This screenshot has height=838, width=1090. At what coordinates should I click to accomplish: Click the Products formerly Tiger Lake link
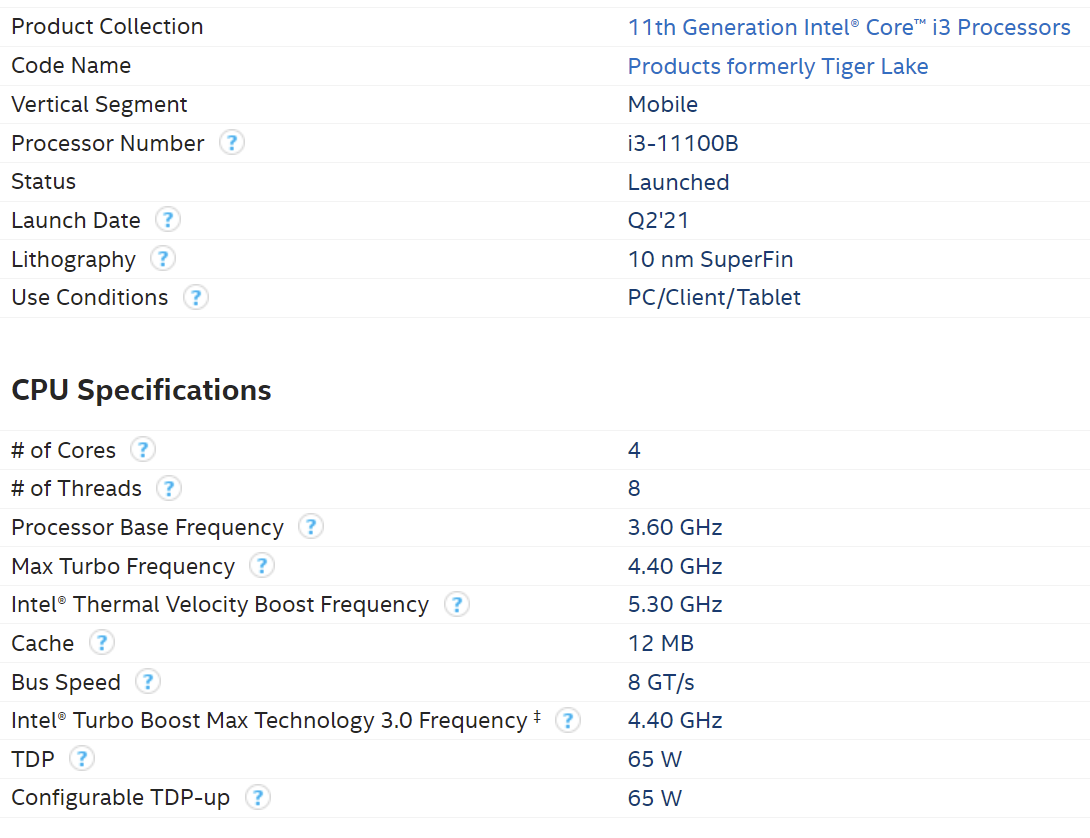coord(778,66)
